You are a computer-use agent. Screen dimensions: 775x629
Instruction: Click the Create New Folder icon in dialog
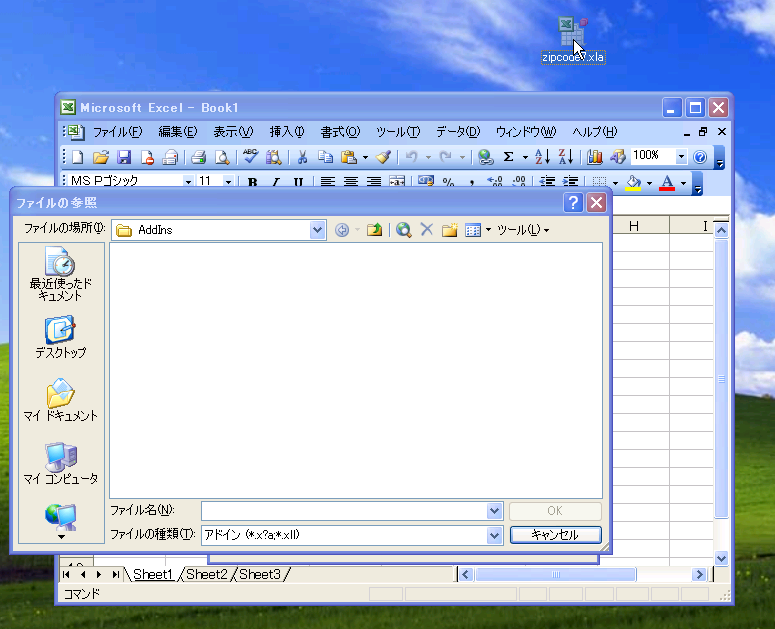[x=450, y=230]
